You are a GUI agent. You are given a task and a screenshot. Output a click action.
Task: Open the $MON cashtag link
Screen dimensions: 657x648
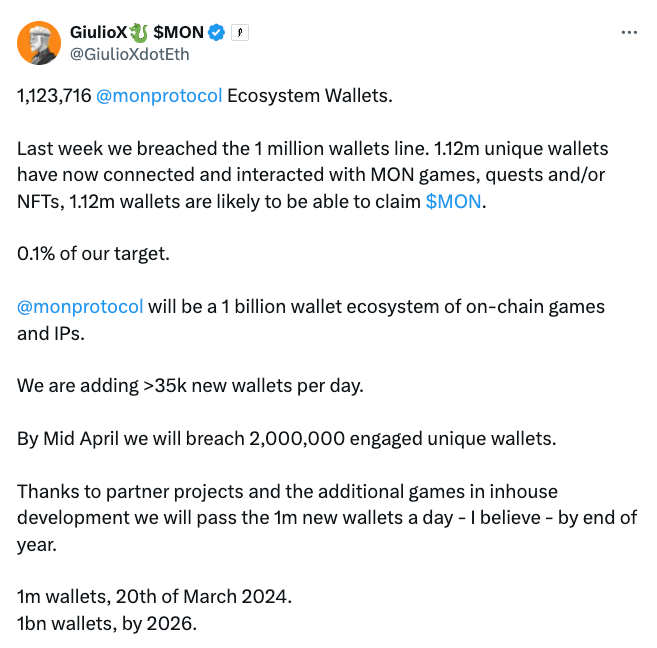coord(453,201)
